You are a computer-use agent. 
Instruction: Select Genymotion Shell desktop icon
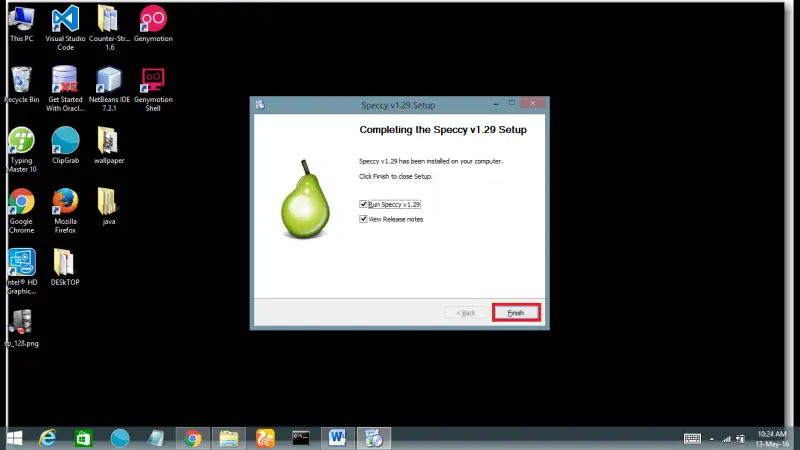pyautogui.click(x=153, y=89)
